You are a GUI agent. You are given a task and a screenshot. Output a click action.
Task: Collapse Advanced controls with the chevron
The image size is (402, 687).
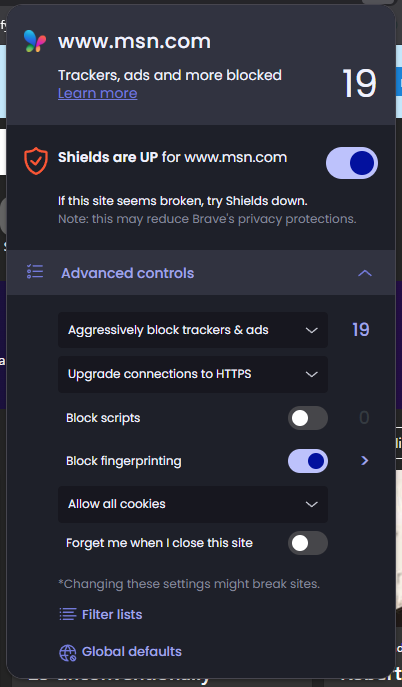coord(365,273)
